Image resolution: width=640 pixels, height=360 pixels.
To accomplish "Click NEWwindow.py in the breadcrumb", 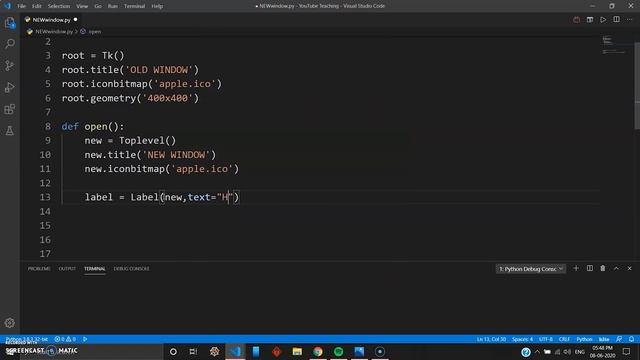I will [x=53, y=31].
